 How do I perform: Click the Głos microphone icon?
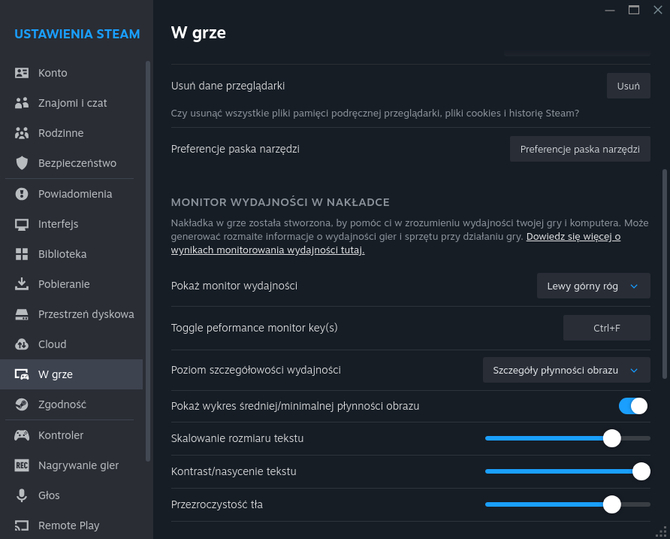pos(22,495)
